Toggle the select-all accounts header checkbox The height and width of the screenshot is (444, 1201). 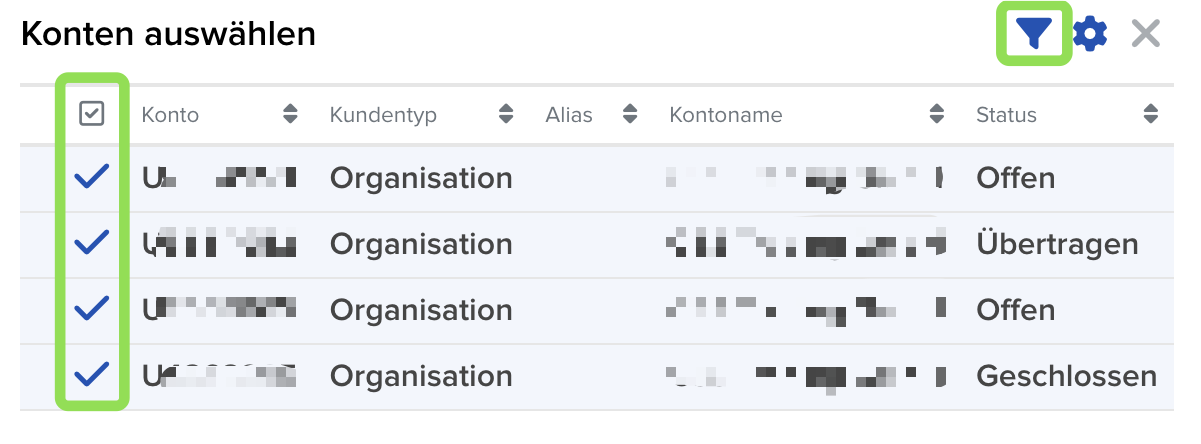(x=92, y=115)
